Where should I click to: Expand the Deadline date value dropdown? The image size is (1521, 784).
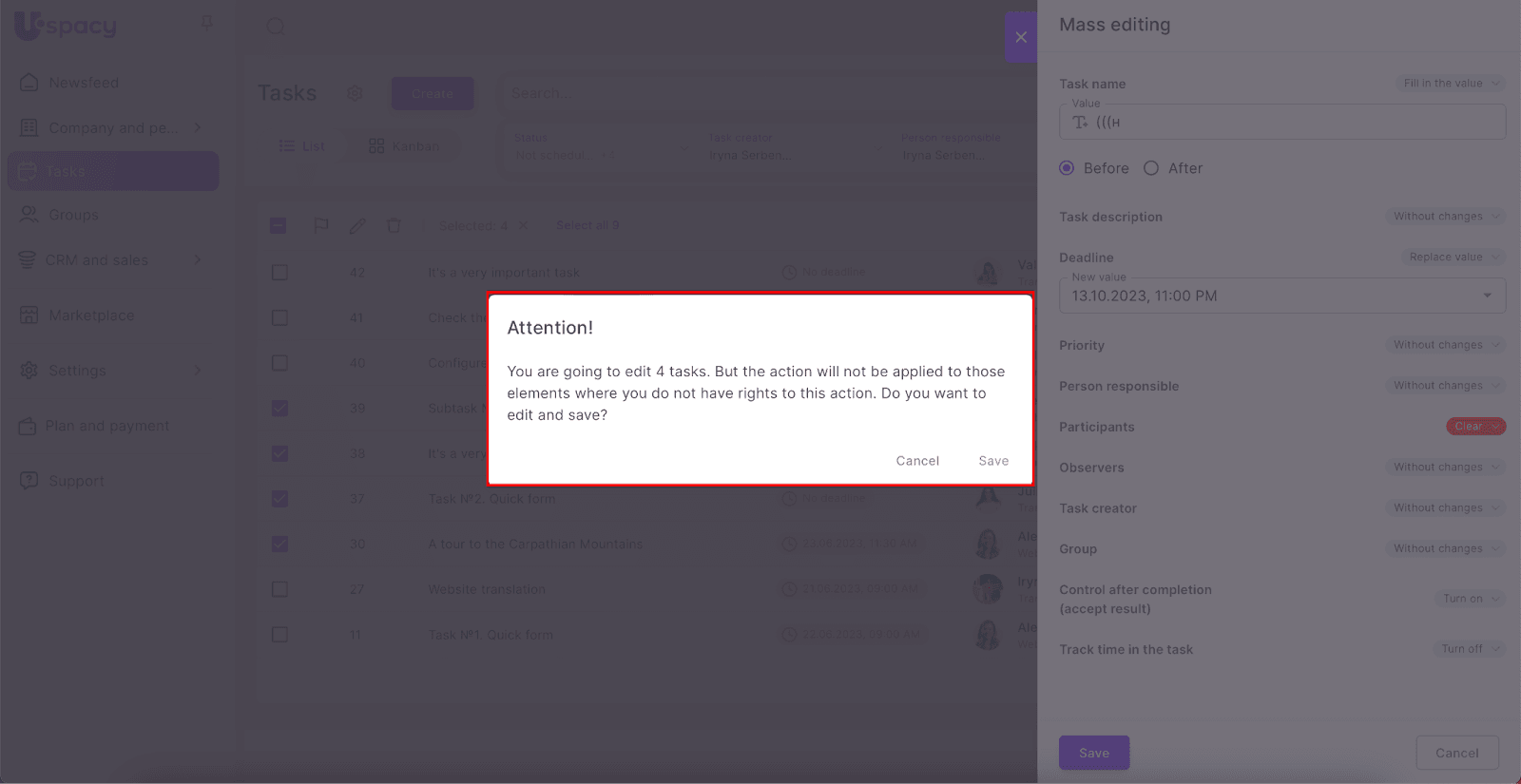[x=1487, y=296]
